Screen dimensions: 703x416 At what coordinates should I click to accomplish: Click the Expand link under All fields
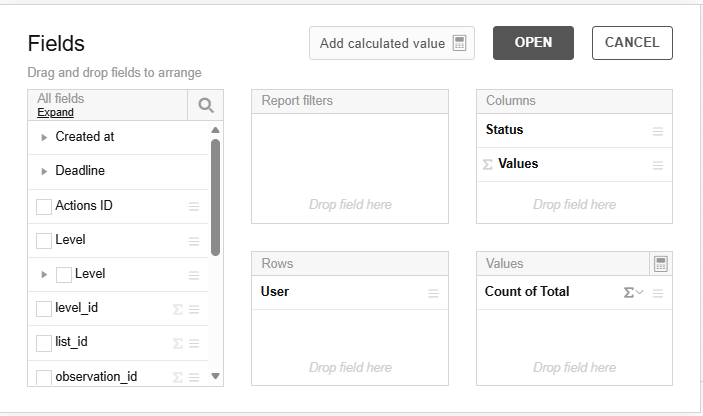pyautogui.click(x=55, y=113)
